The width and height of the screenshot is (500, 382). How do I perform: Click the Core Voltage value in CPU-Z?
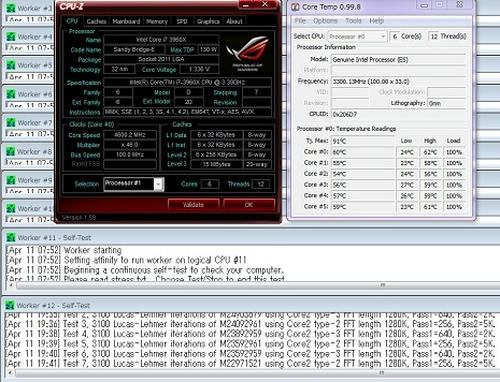(199, 69)
